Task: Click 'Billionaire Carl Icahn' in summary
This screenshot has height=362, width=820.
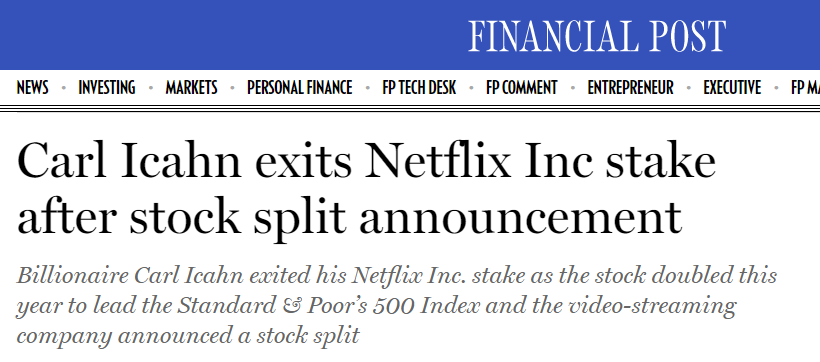Action: click(130, 275)
